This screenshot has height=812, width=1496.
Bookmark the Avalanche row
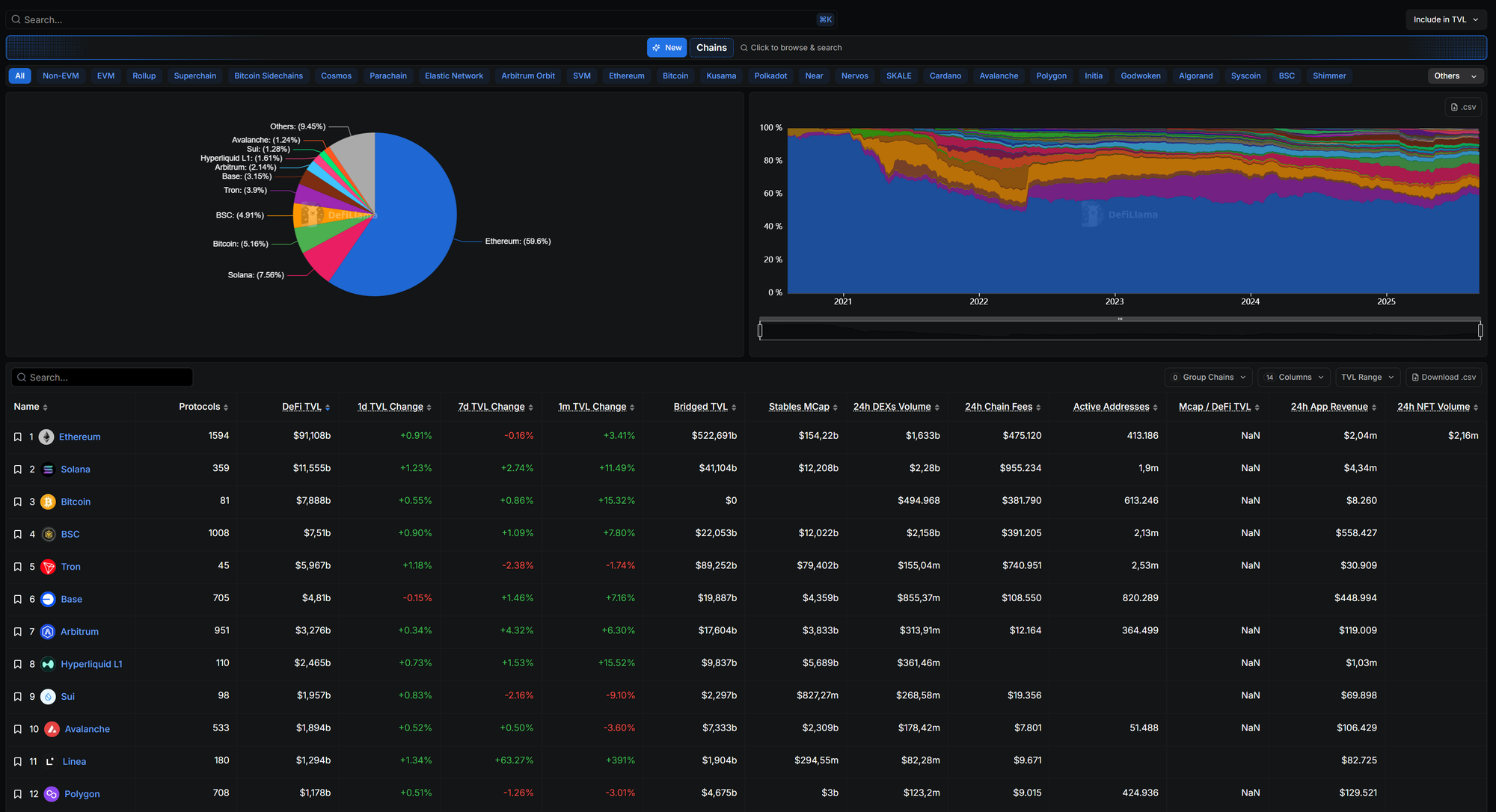click(18, 729)
